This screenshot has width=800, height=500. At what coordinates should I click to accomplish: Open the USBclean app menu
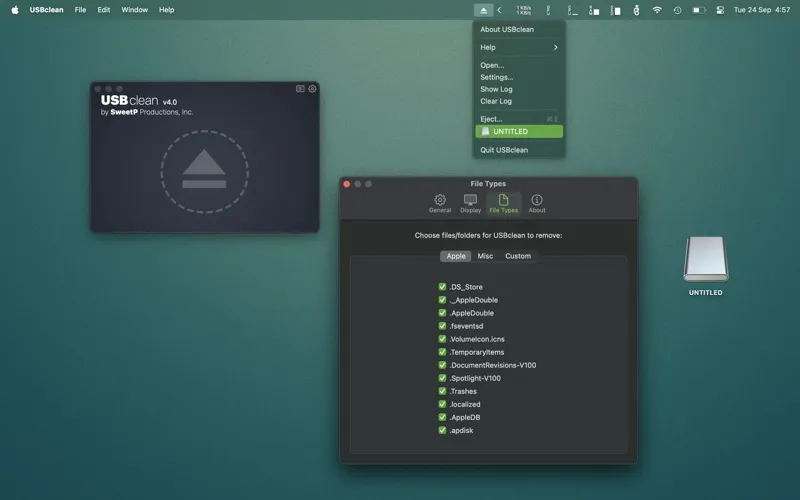click(46, 10)
